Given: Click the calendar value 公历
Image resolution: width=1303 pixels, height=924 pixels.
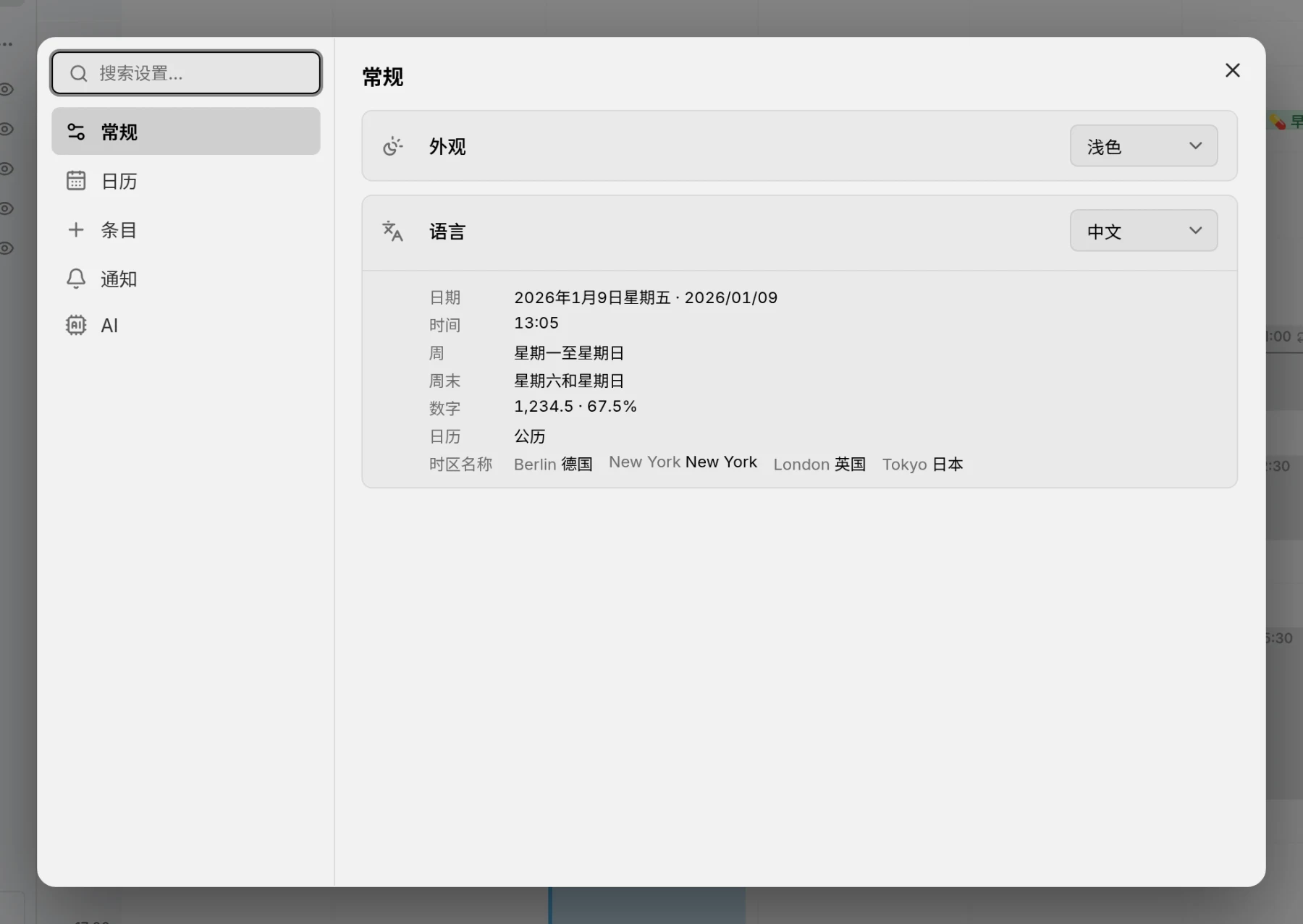Looking at the screenshot, I should (x=530, y=436).
